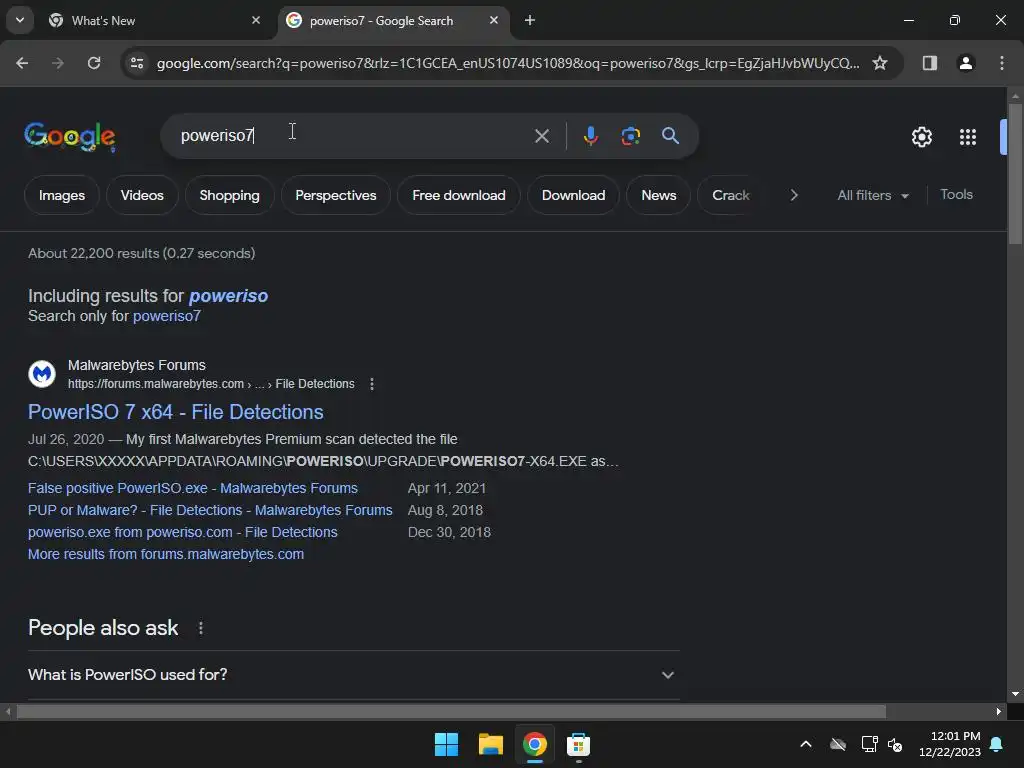Open Google quick settings gear
This screenshot has width=1024, height=768.
coord(921,137)
